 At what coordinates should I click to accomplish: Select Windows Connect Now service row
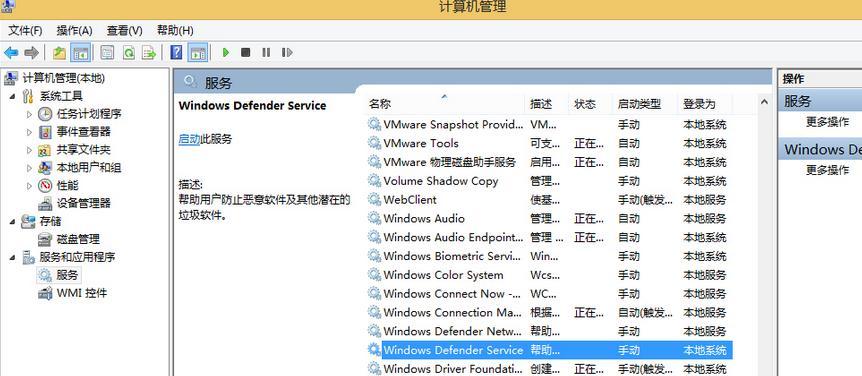(549, 294)
